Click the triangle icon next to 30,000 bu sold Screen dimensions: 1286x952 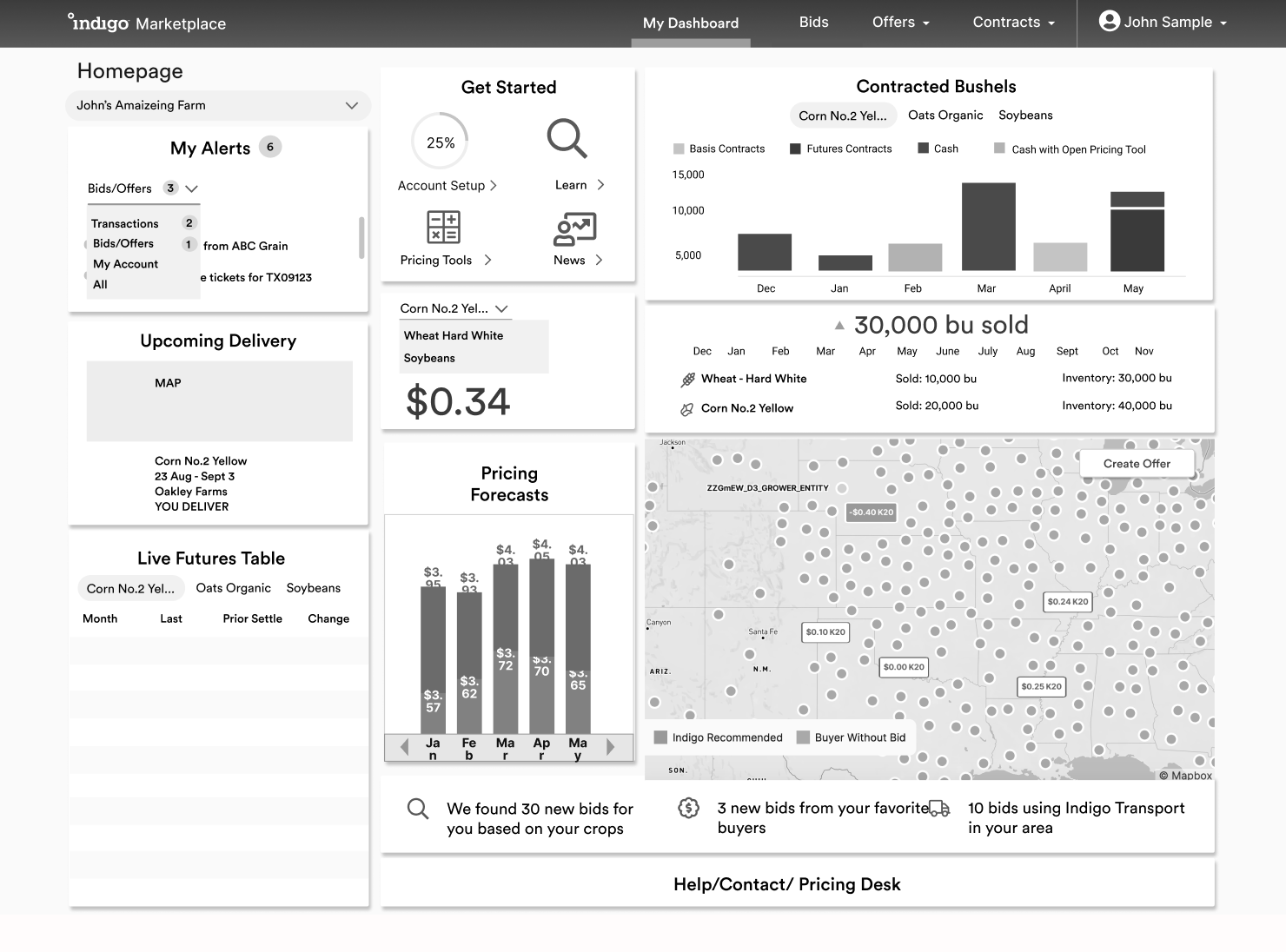pyautogui.click(x=839, y=325)
